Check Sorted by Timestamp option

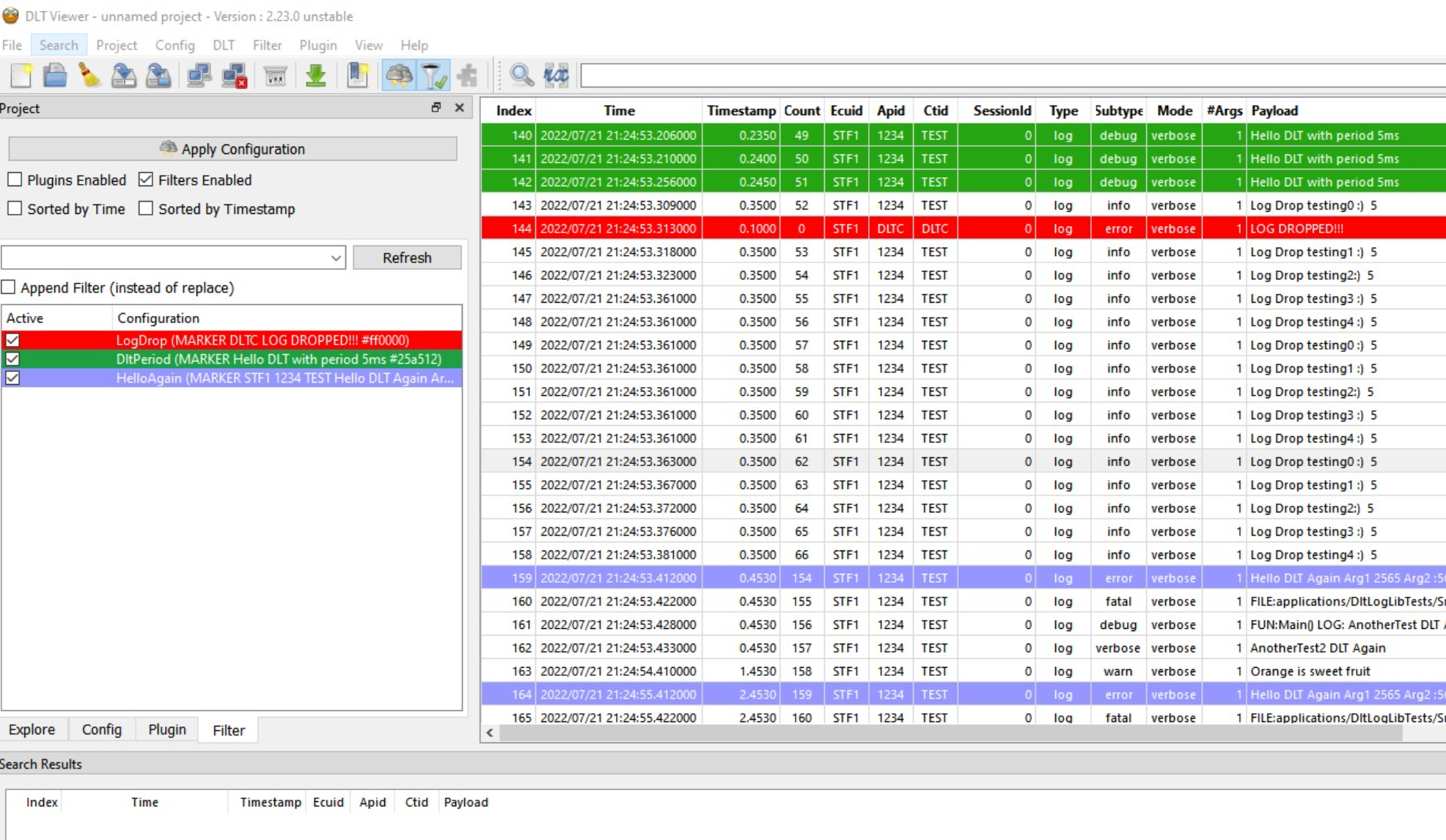click(x=146, y=209)
